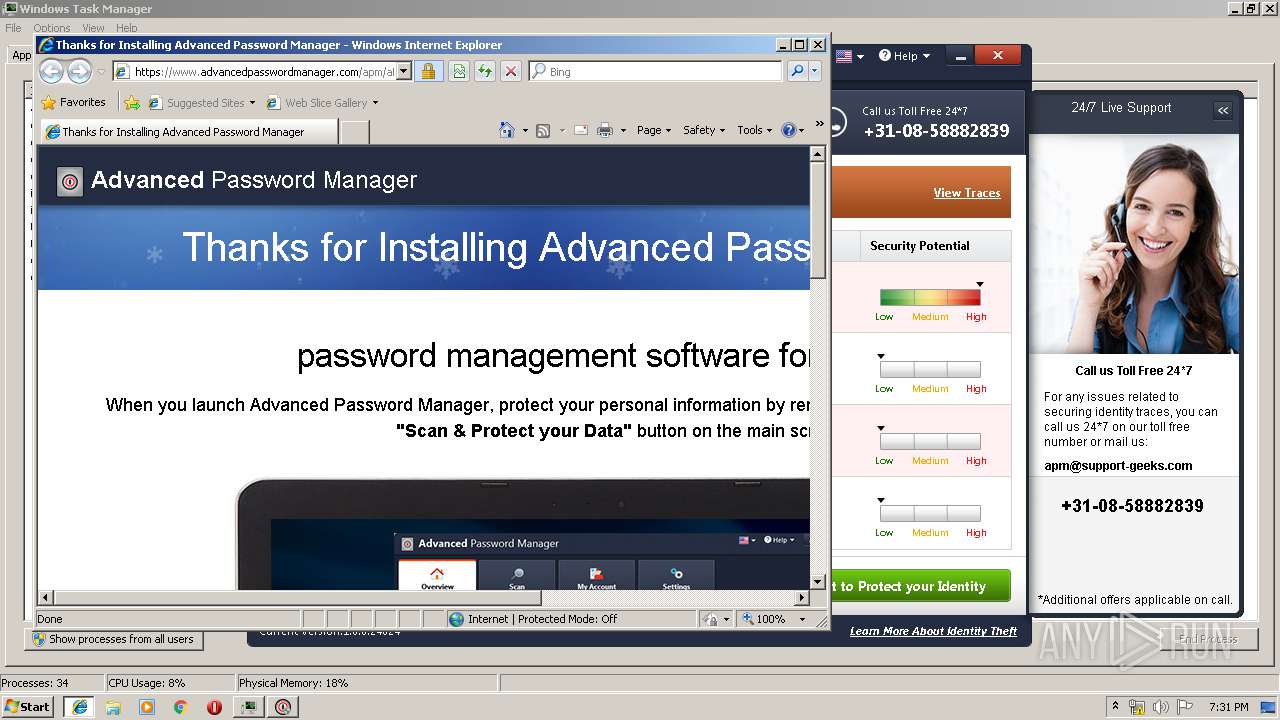Click the privacy report icon in status bar
1280x720 pixels.
click(x=710, y=619)
